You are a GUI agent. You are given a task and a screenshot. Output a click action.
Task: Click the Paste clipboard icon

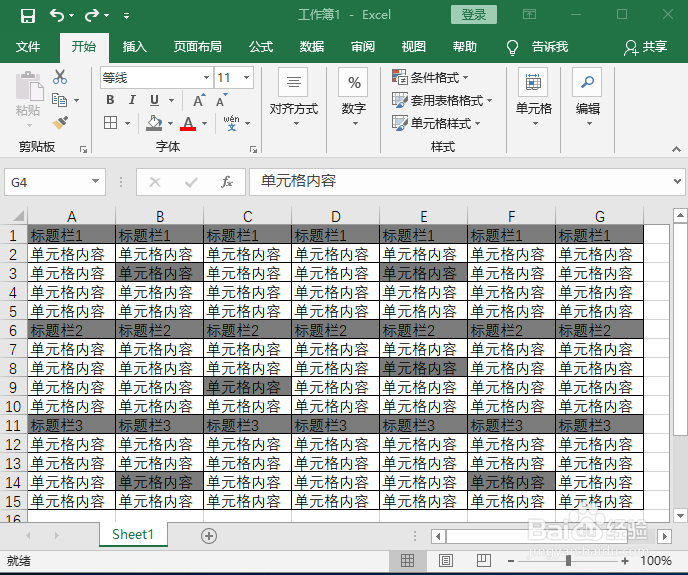[28, 86]
